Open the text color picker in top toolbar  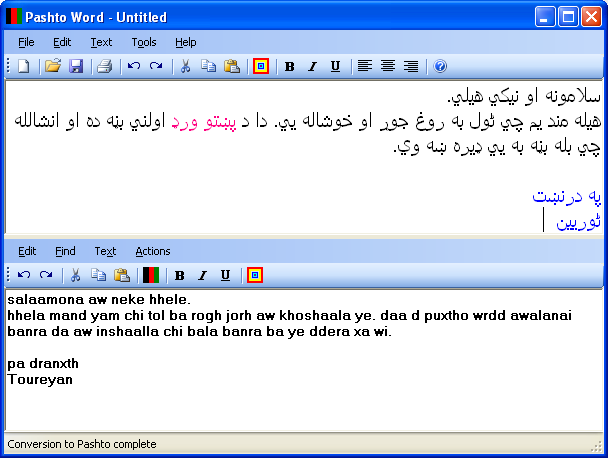click(261, 66)
